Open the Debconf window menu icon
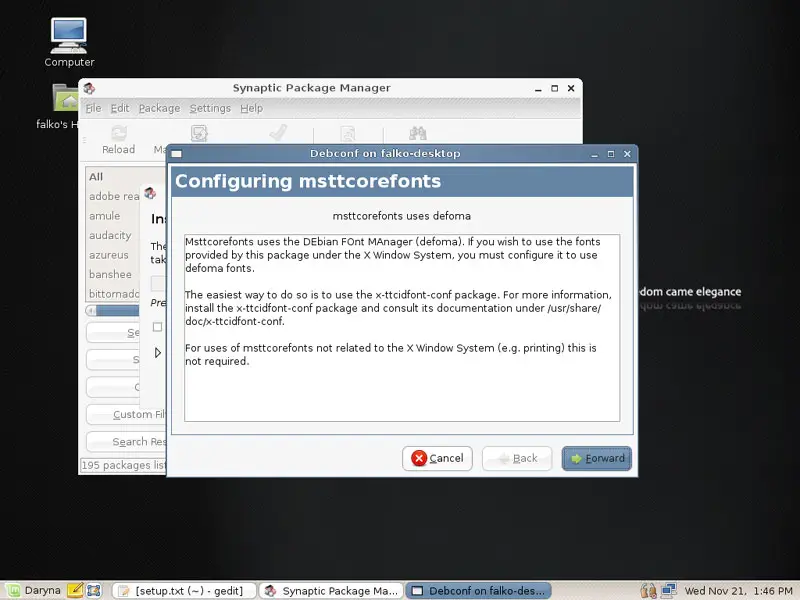 (177, 154)
